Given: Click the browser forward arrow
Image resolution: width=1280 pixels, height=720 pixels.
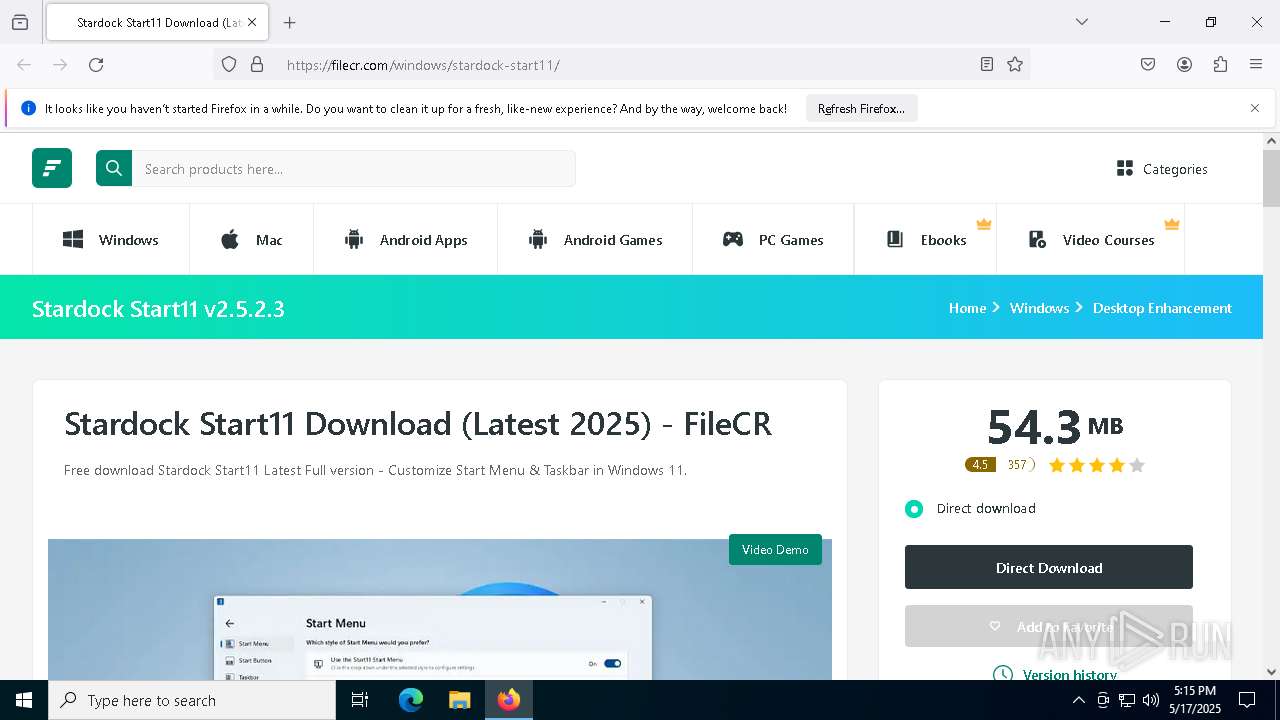Looking at the screenshot, I should 60,64.
